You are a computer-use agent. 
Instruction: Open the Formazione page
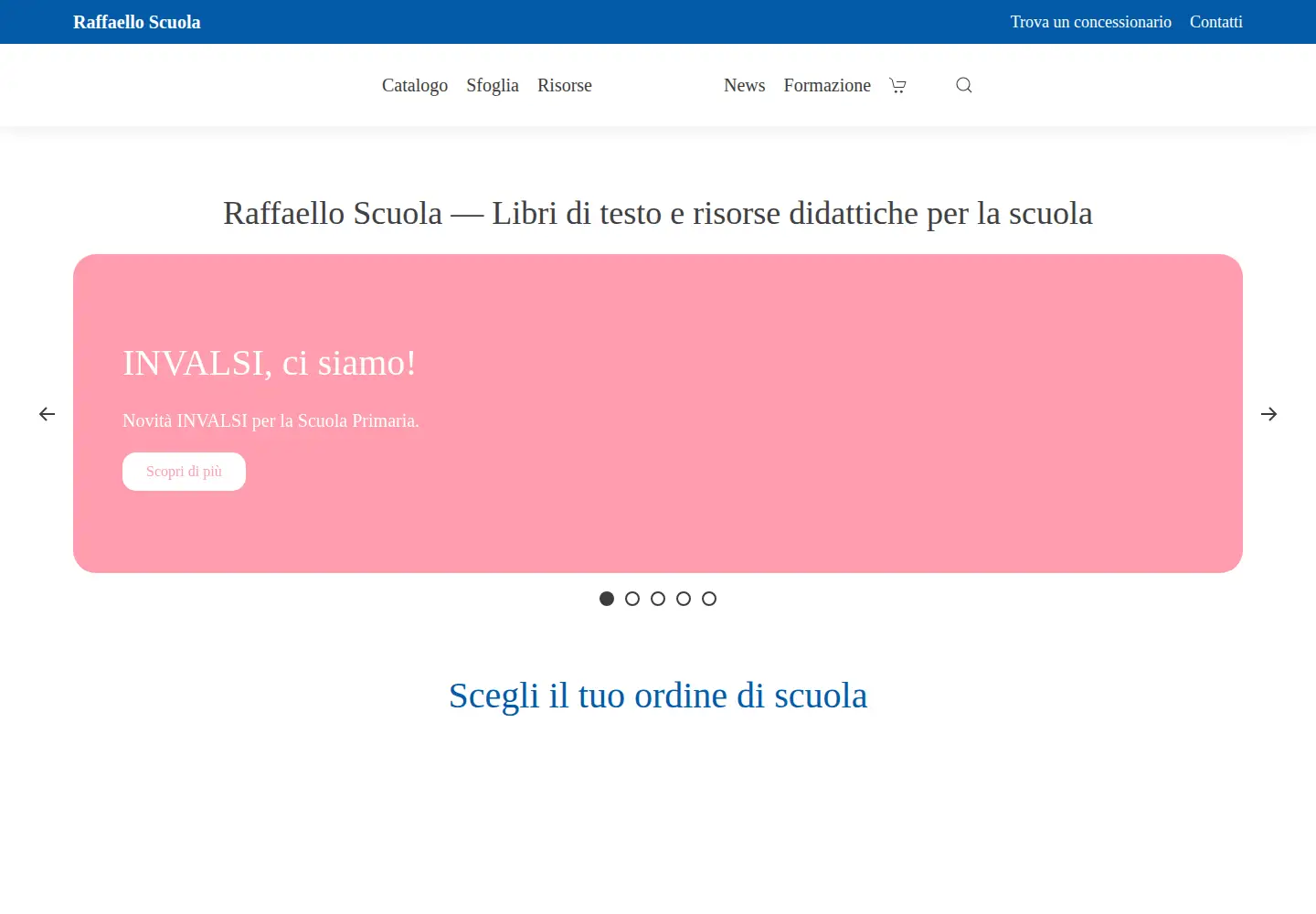827,85
